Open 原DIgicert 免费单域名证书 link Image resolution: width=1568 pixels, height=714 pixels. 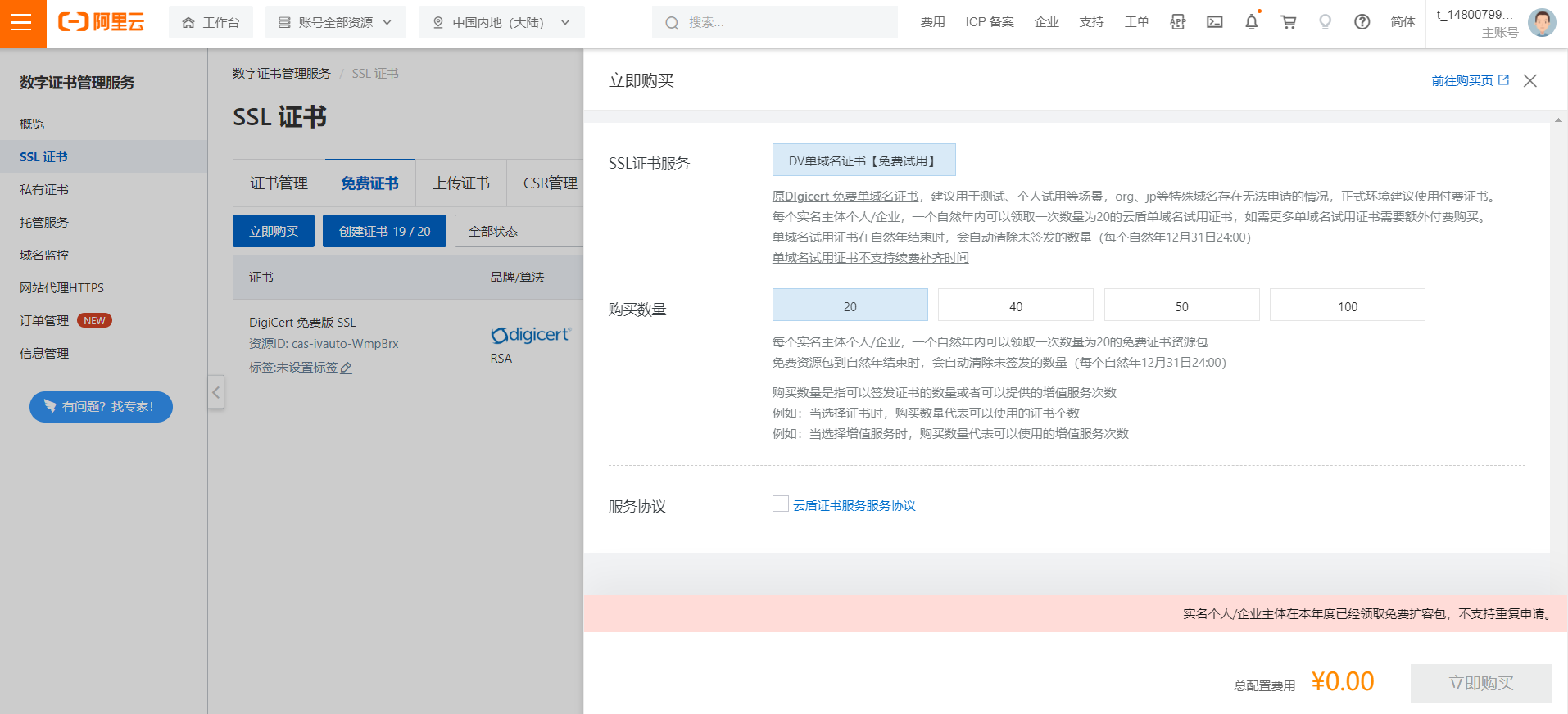pyautogui.click(x=845, y=197)
